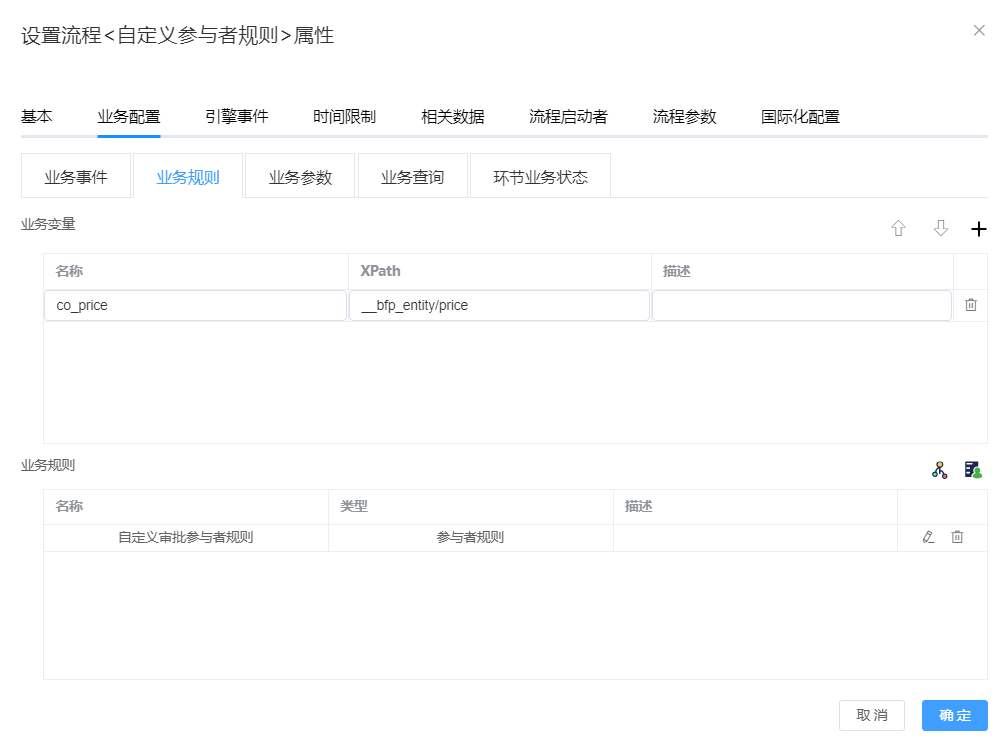Image resolution: width=1005 pixels, height=748 pixels.
Task: Open the 引擎事件 tab
Action: (237, 116)
